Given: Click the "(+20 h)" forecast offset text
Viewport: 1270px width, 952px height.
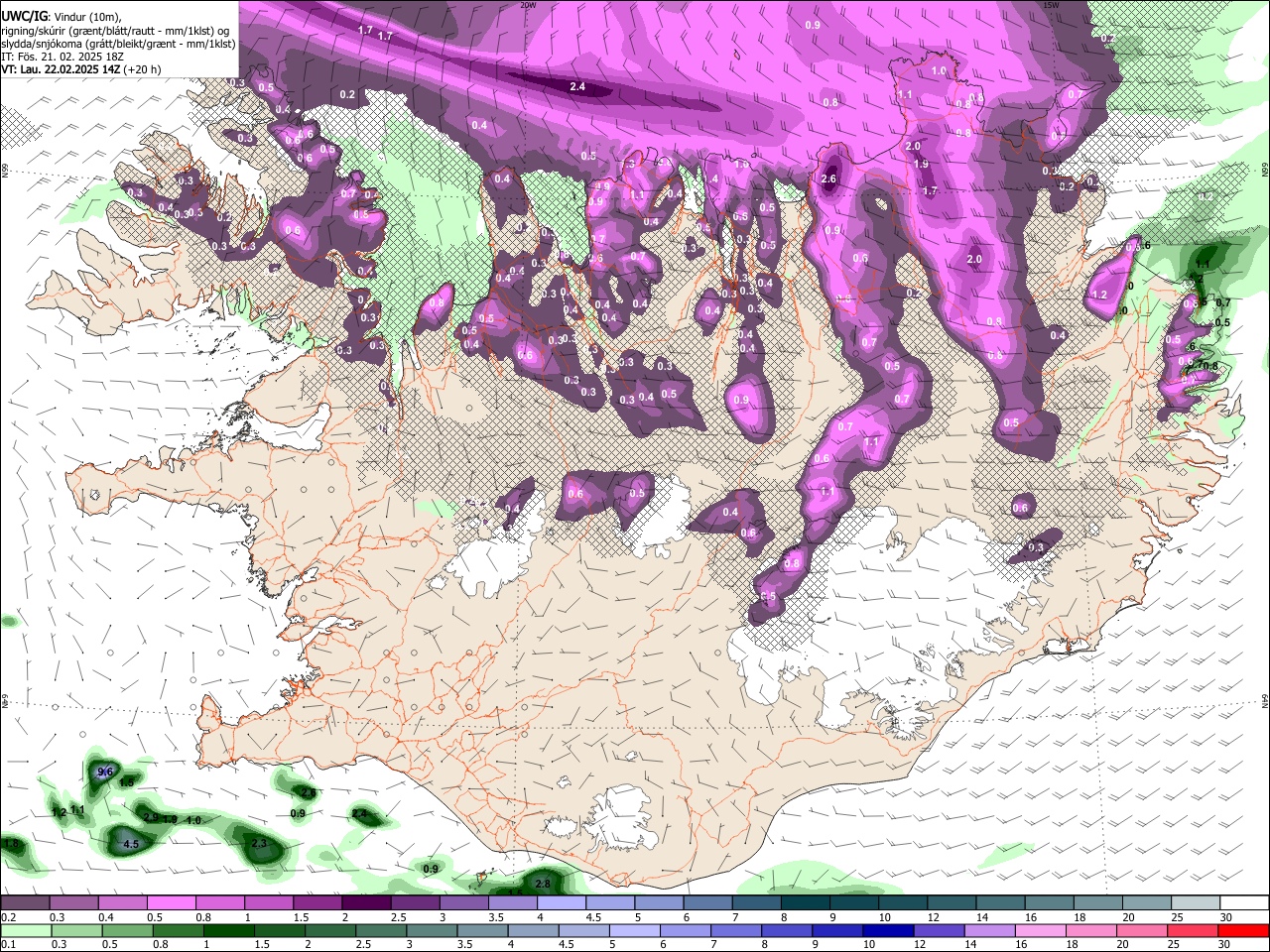Looking at the screenshot, I should coord(143,69).
